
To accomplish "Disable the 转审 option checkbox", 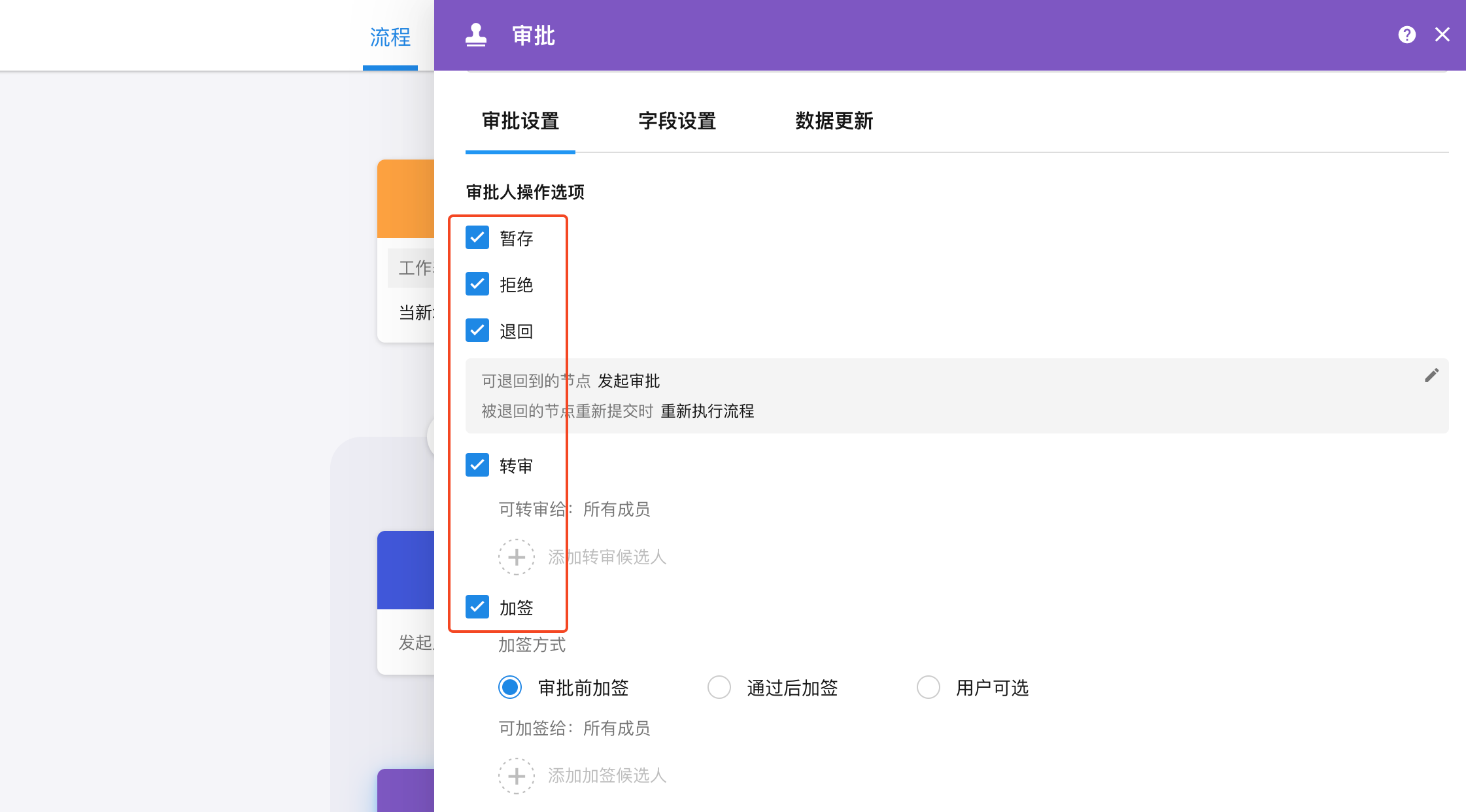I will point(477,465).
